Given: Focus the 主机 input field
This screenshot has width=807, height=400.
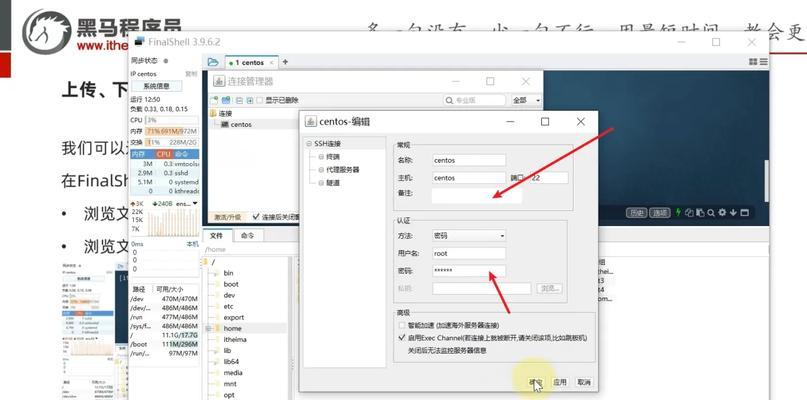Looking at the screenshot, I should point(469,178).
